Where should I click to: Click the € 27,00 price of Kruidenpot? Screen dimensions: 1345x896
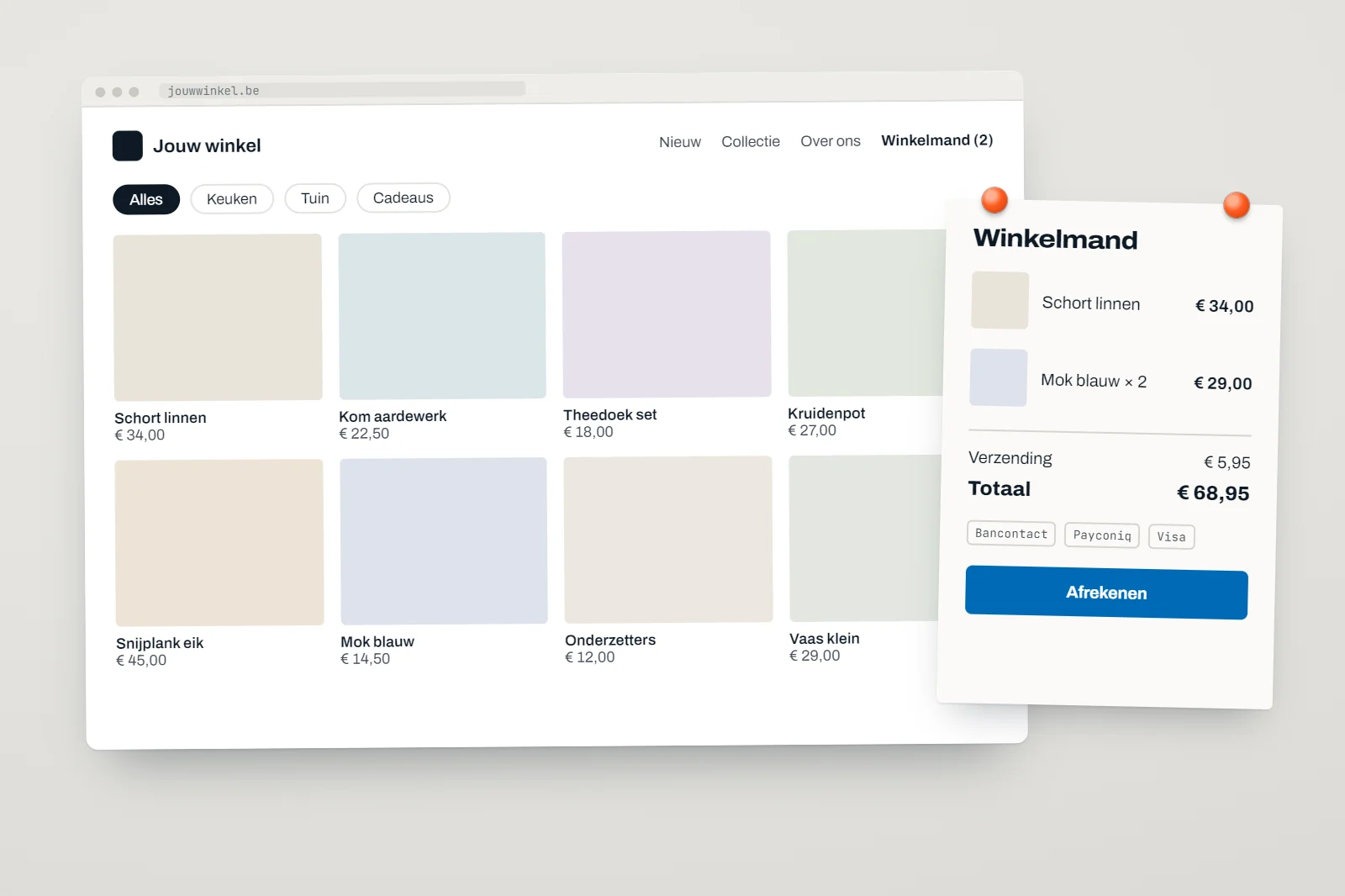812,430
